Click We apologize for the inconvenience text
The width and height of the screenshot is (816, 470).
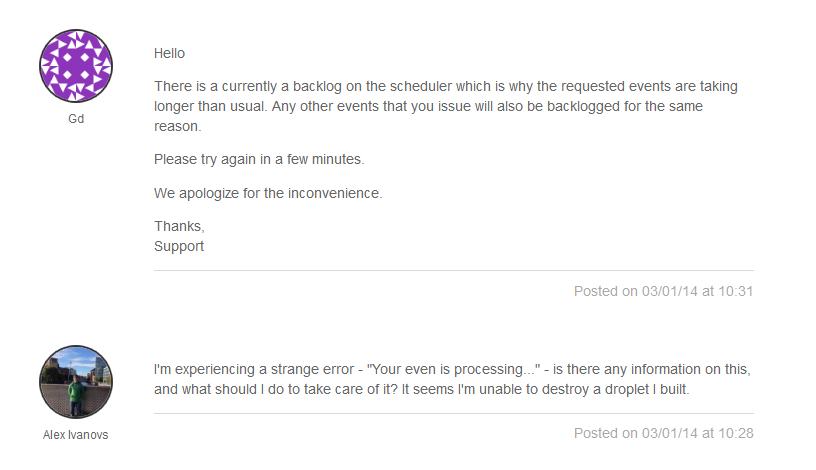[x=268, y=194]
